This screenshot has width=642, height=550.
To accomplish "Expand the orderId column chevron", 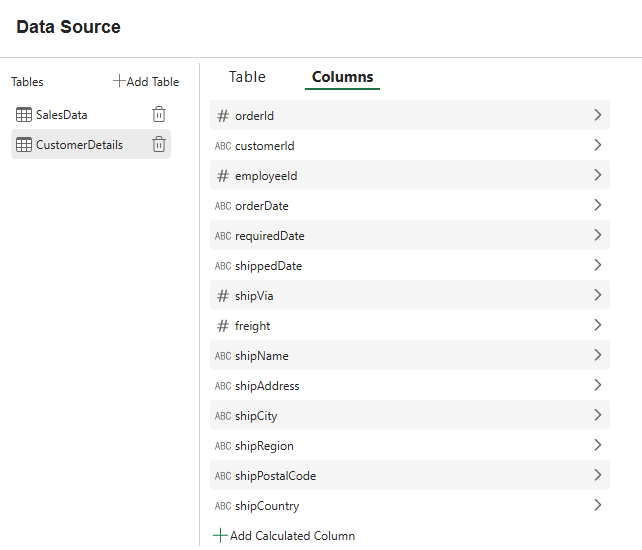I will pos(597,115).
